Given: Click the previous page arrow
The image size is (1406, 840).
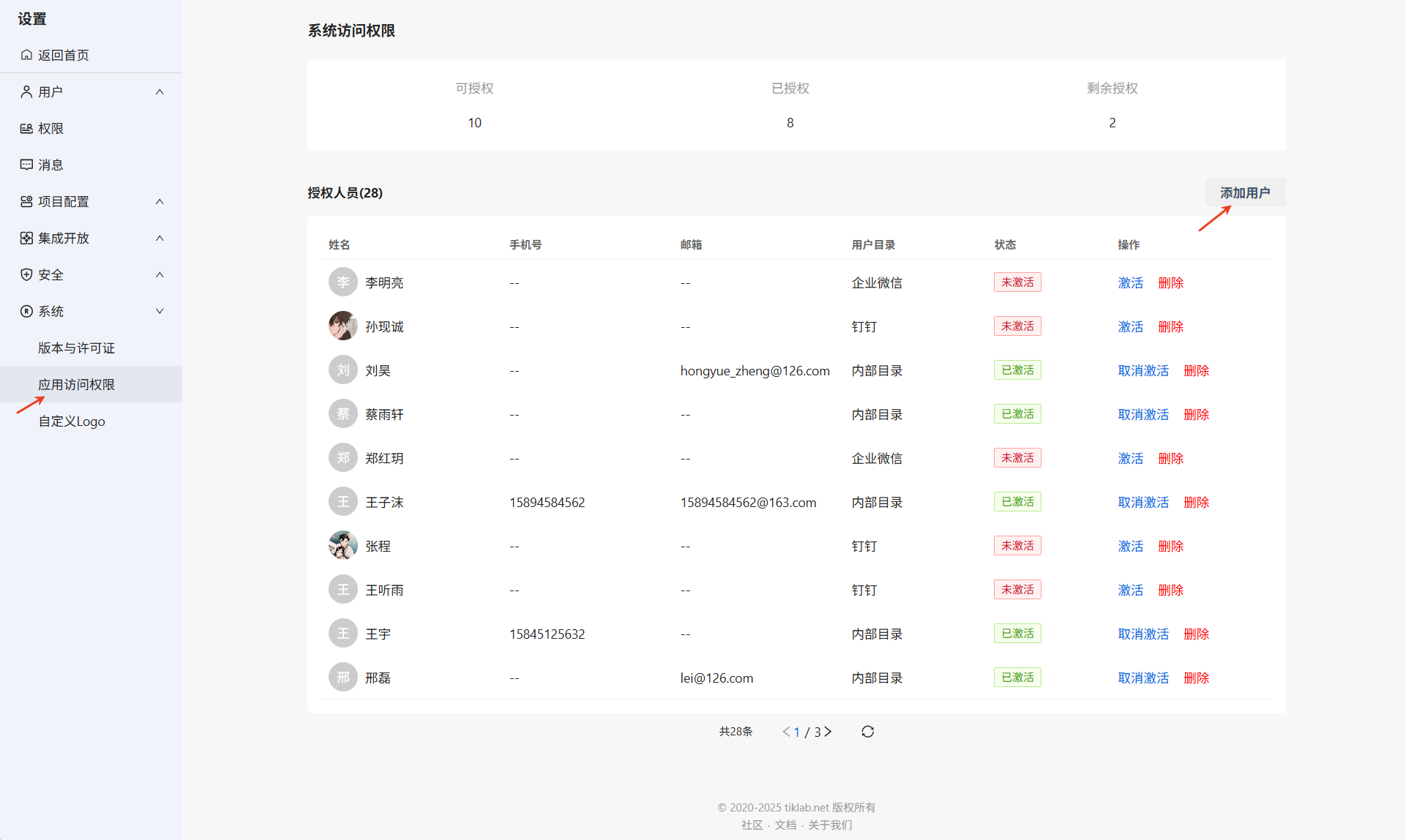Looking at the screenshot, I should tap(786, 732).
